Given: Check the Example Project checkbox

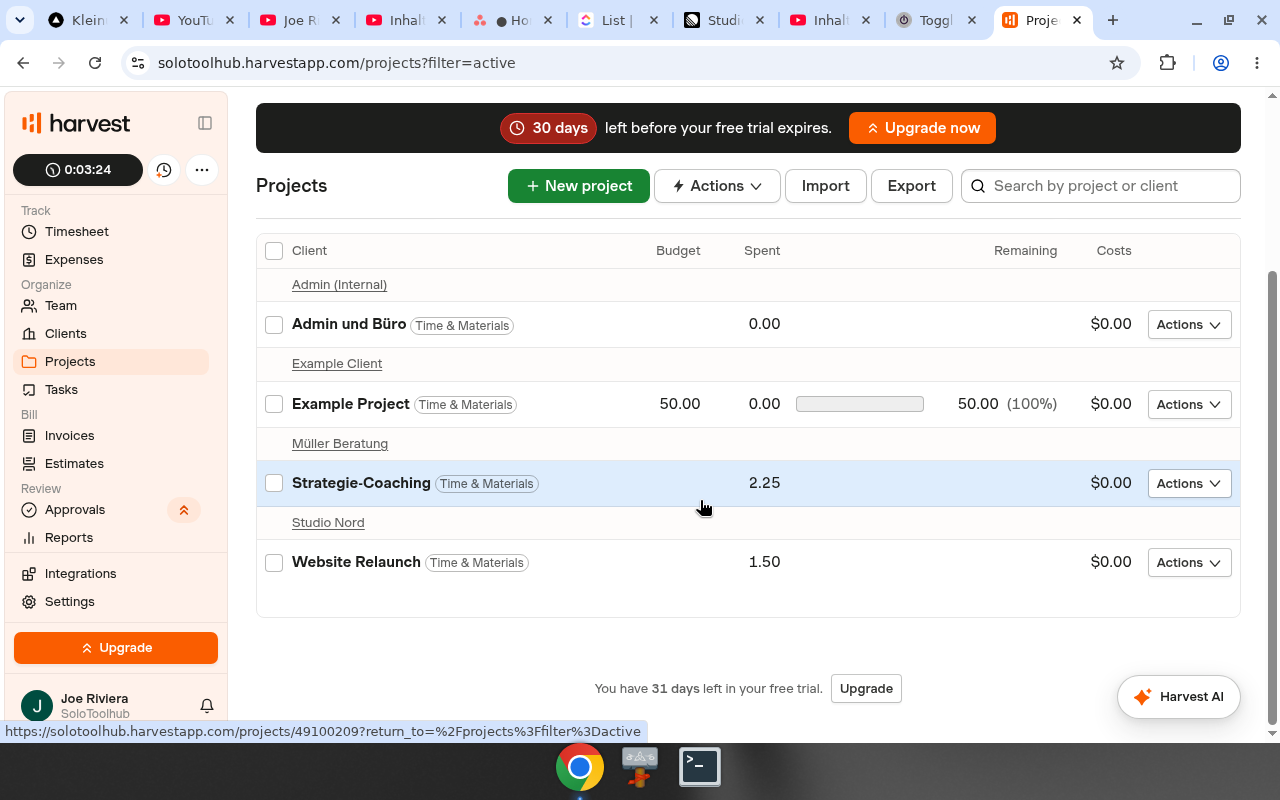Looking at the screenshot, I should [x=274, y=404].
